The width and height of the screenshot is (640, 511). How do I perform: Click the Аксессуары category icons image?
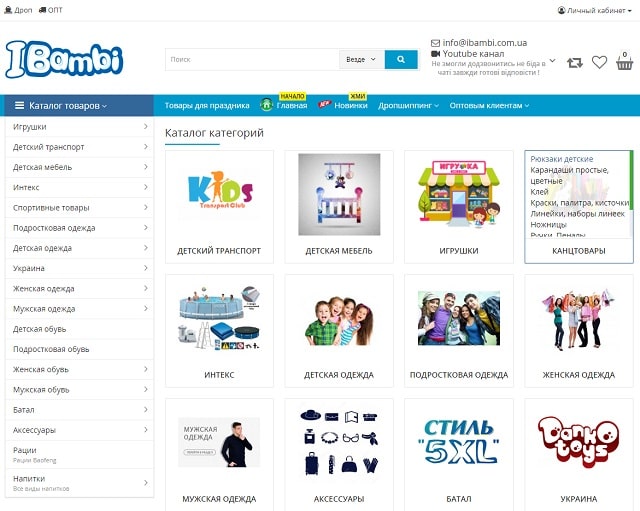tap(339, 442)
